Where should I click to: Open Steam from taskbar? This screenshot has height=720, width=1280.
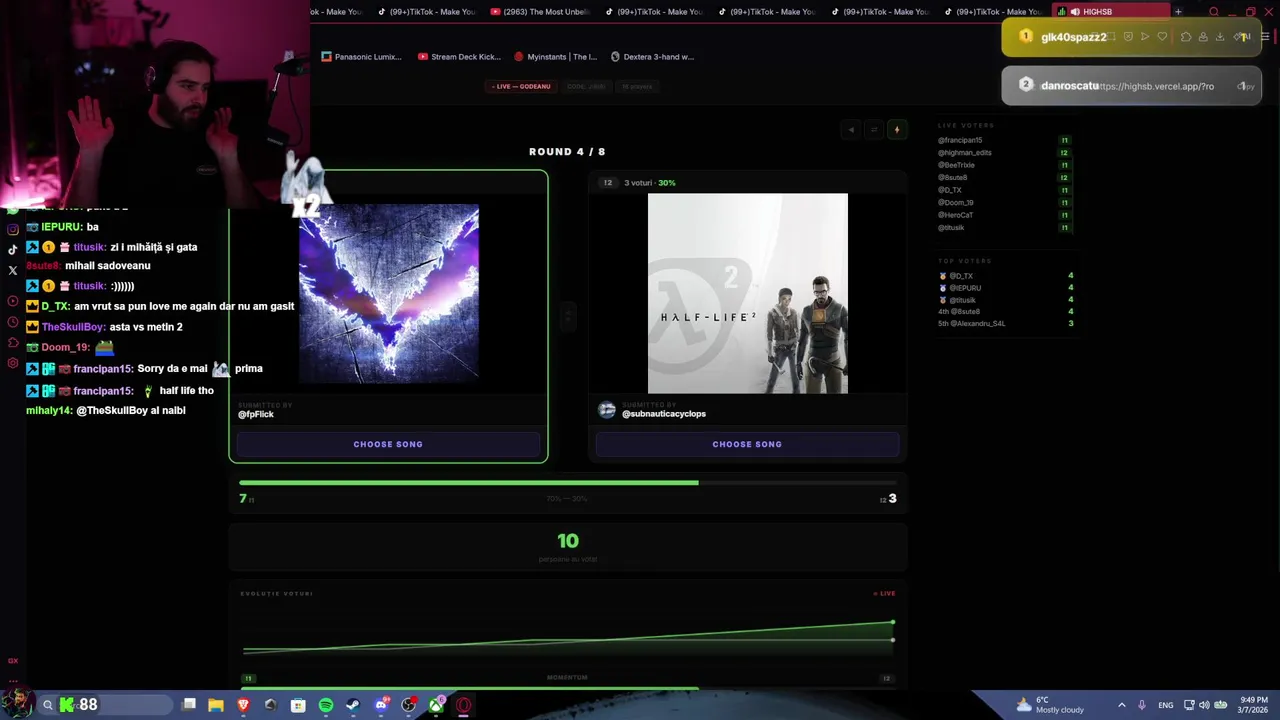point(353,705)
